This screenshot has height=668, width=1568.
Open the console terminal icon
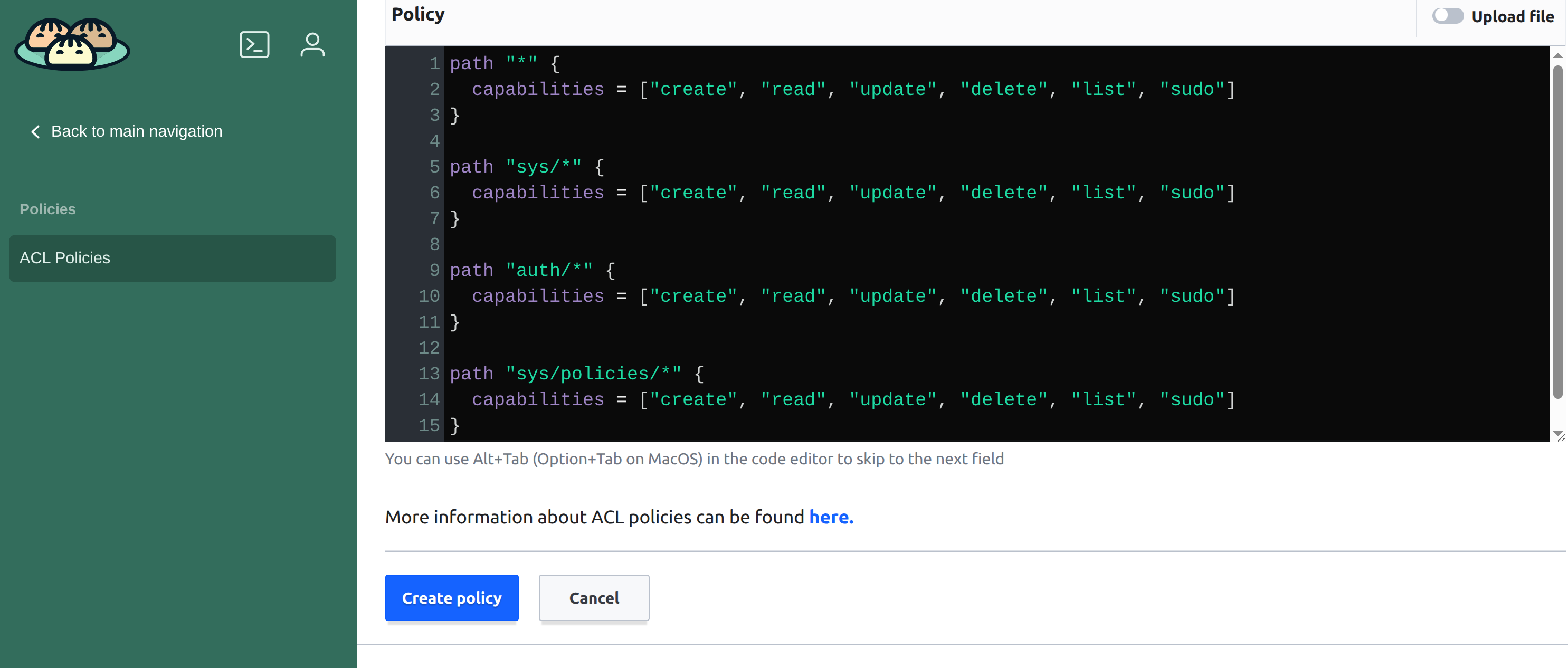[254, 44]
